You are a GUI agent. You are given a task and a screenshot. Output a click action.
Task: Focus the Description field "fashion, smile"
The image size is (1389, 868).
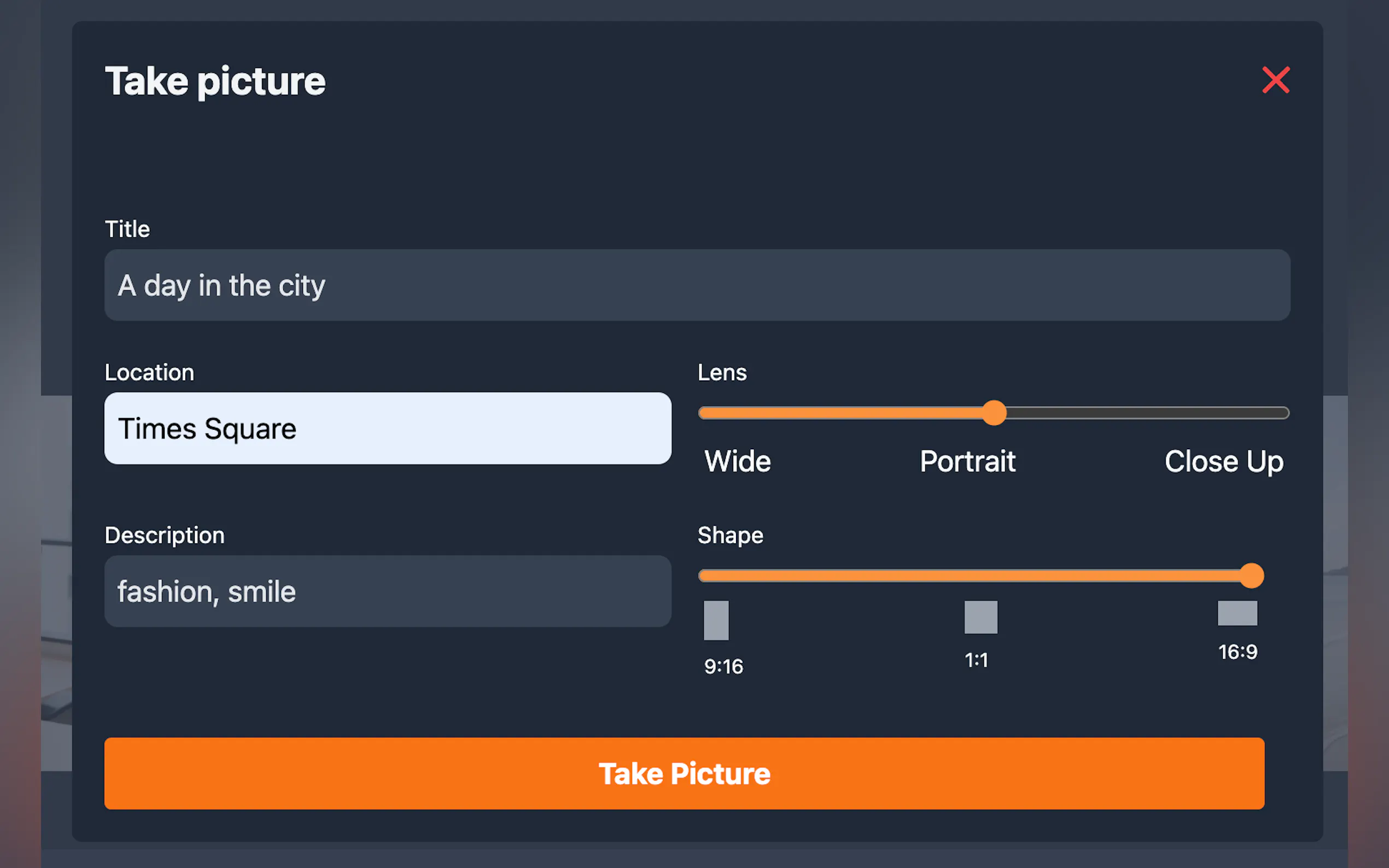coord(388,591)
